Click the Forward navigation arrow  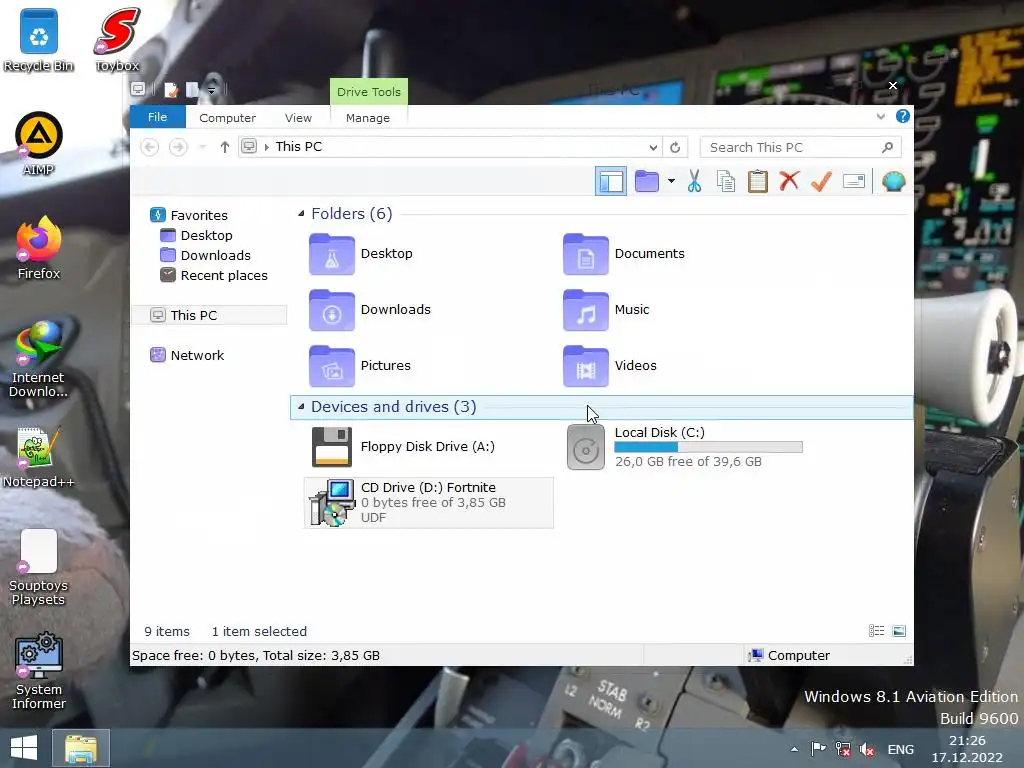(x=178, y=147)
